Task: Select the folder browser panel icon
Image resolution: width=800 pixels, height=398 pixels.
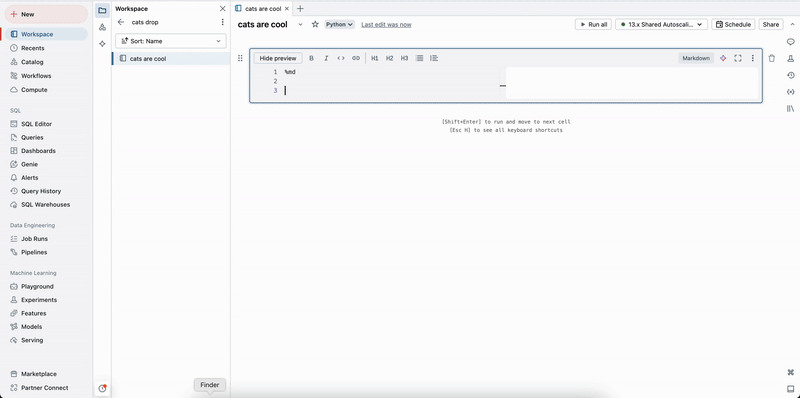Action: tap(102, 10)
